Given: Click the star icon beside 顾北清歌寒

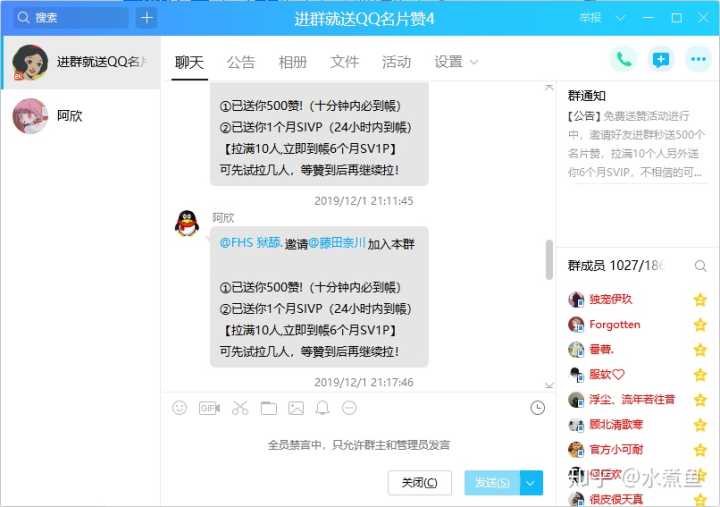Looking at the screenshot, I should point(700,425).
